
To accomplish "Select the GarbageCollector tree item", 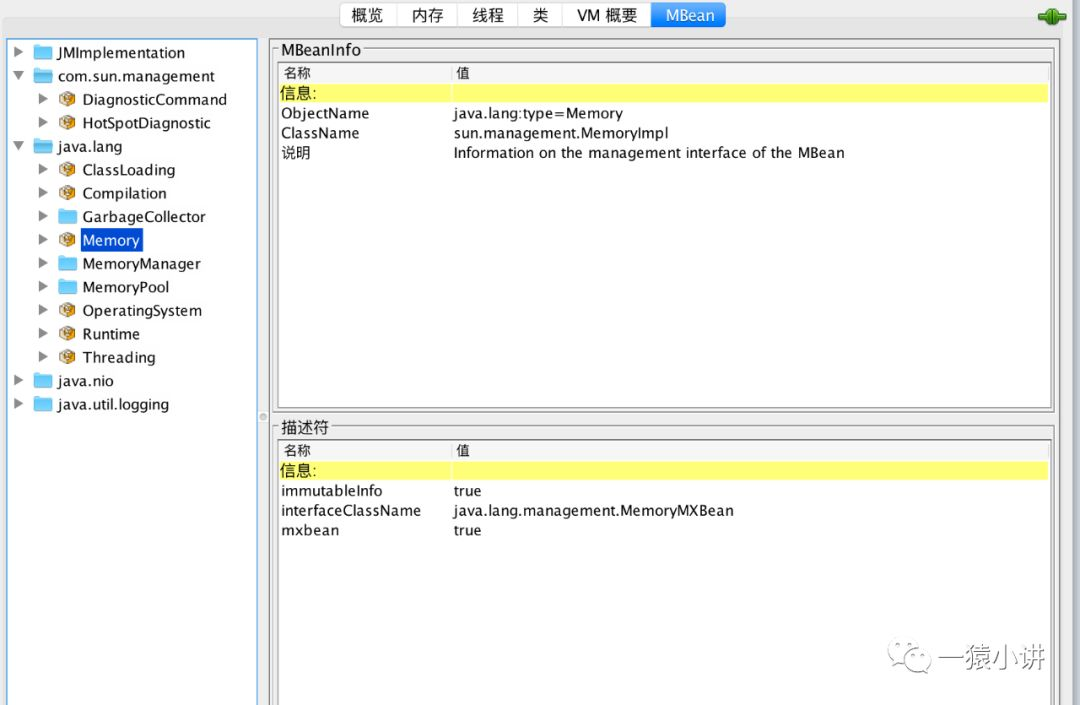I will pyautogui.click(x=144, y=216).
